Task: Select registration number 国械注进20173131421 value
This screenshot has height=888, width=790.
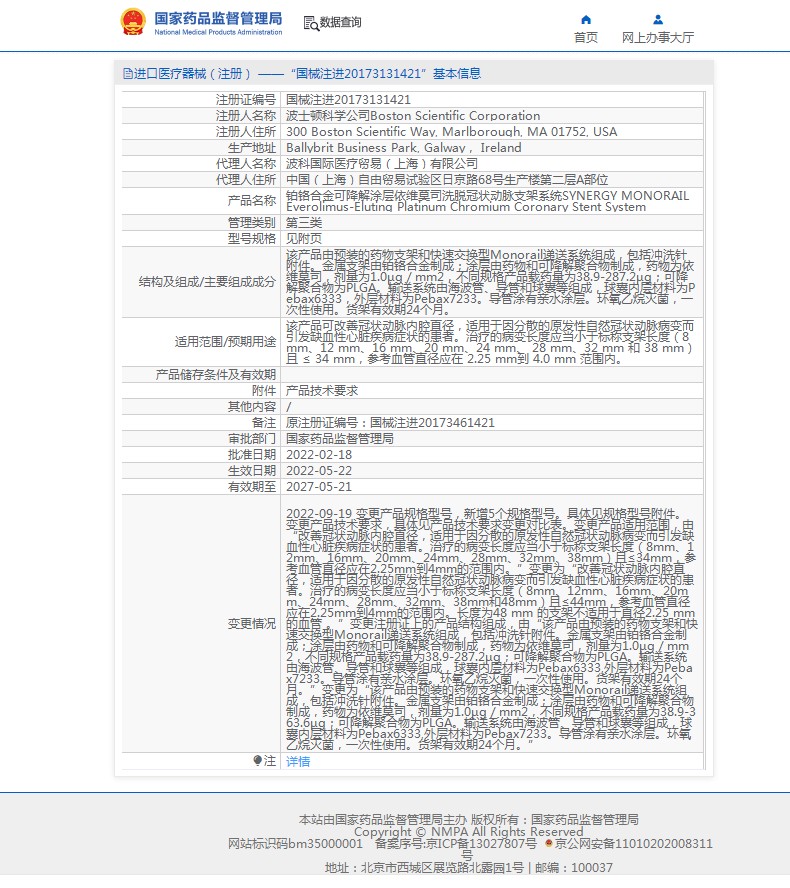Action: pos(348,100)
